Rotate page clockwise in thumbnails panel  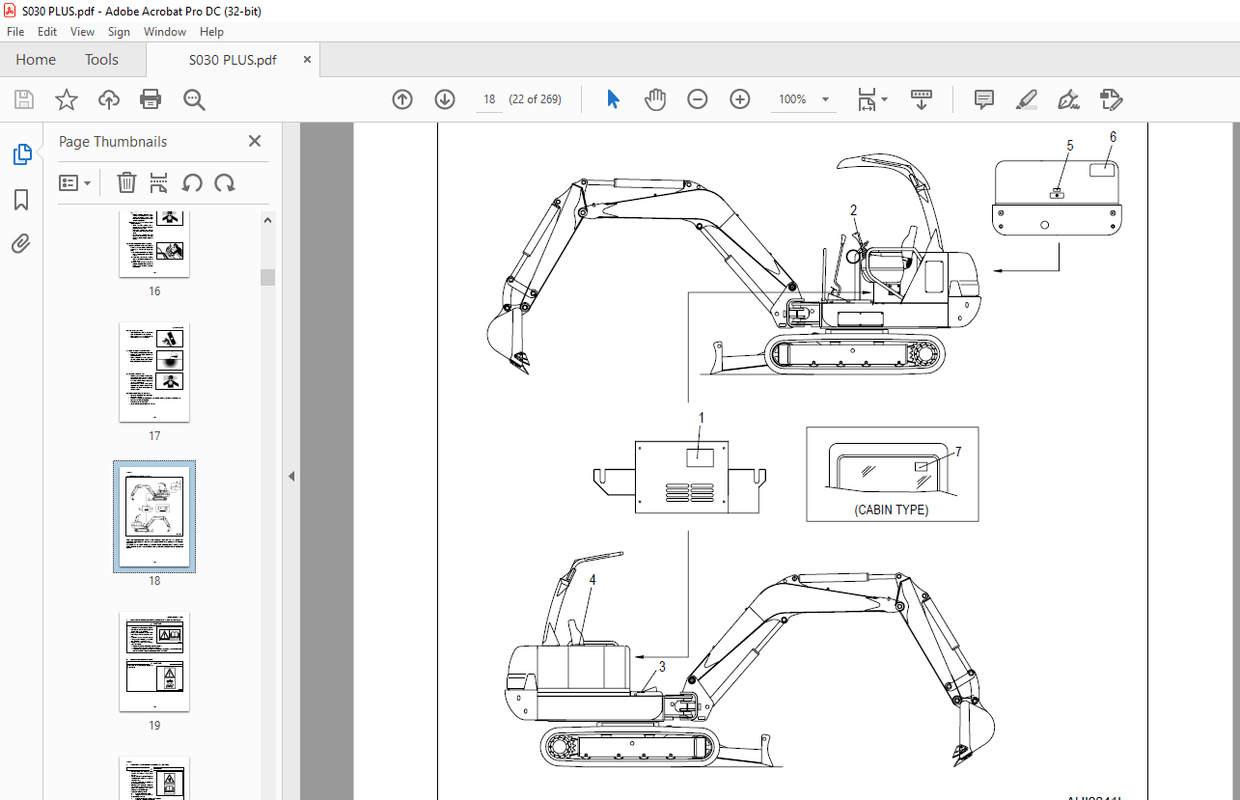click(x=223, y=182)
